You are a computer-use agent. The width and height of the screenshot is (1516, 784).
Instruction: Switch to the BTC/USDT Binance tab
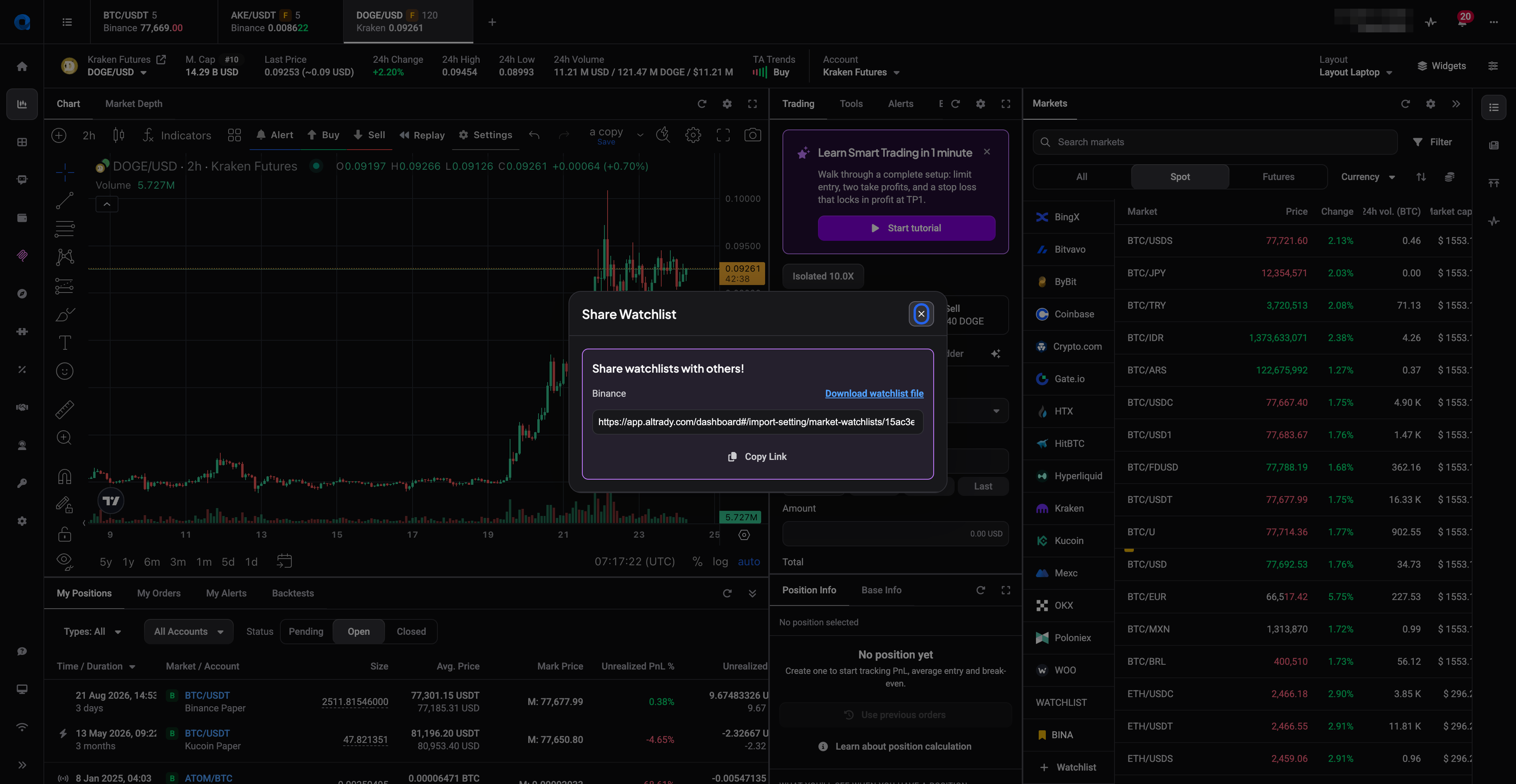tap(154, 22)
